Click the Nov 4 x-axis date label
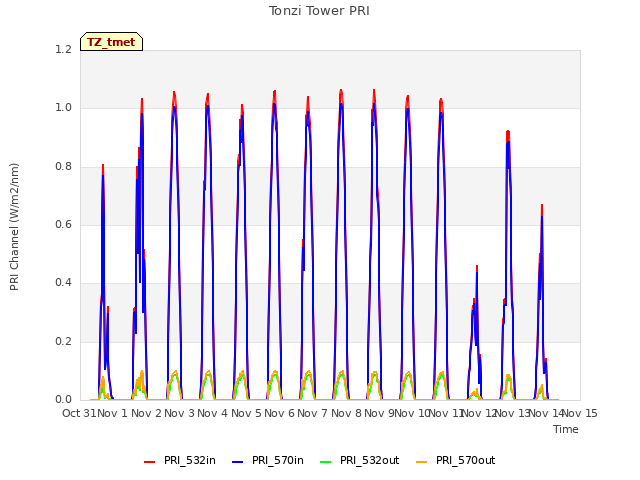The height and width of the screenshot is (480, 640). [x=213, y=413]
